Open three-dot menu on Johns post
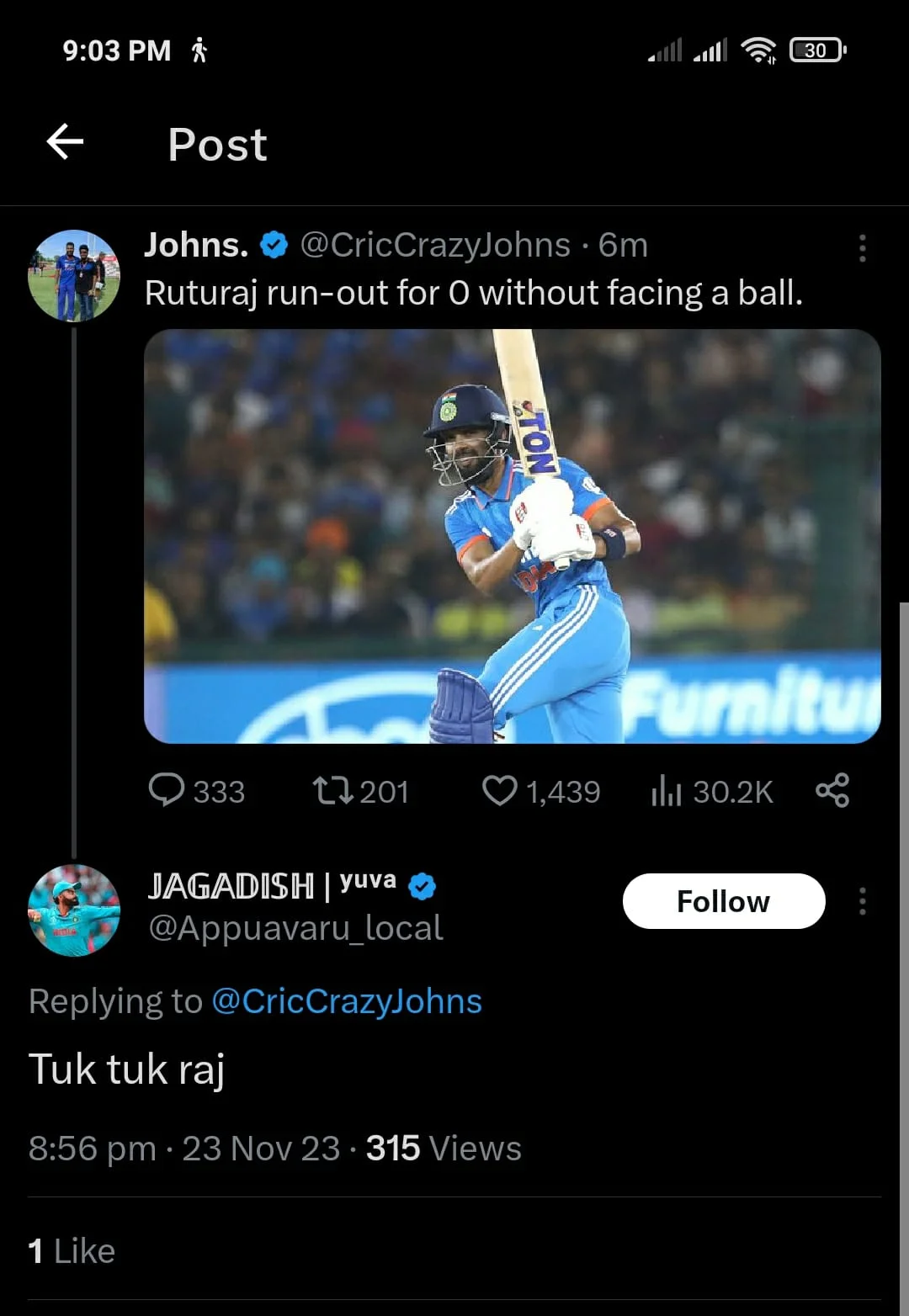This screenshot has height=1316, width=909. tap(862, 248)
